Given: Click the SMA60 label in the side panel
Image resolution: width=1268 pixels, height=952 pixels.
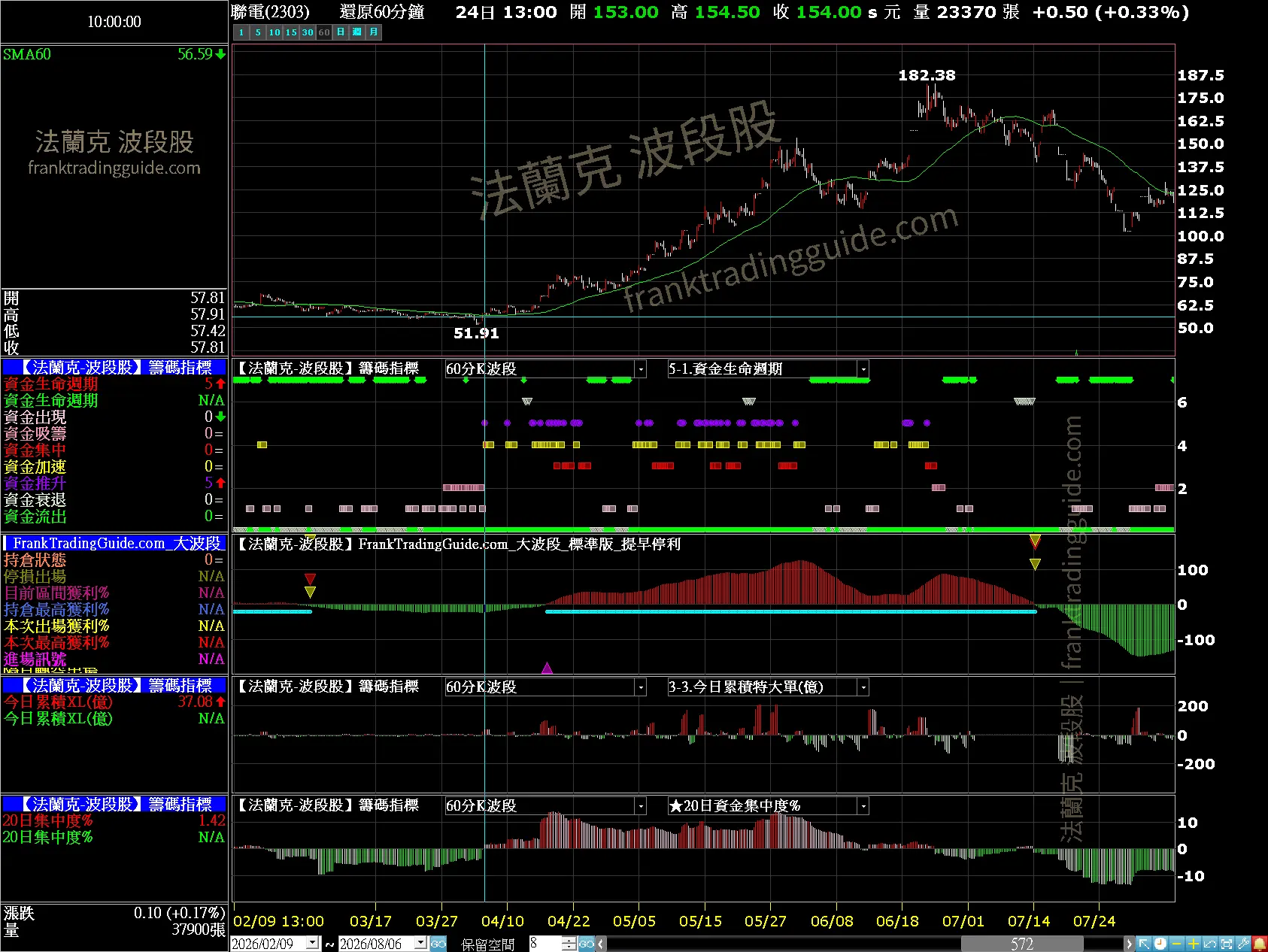Looking at the screenshot, I should point(27,54).
